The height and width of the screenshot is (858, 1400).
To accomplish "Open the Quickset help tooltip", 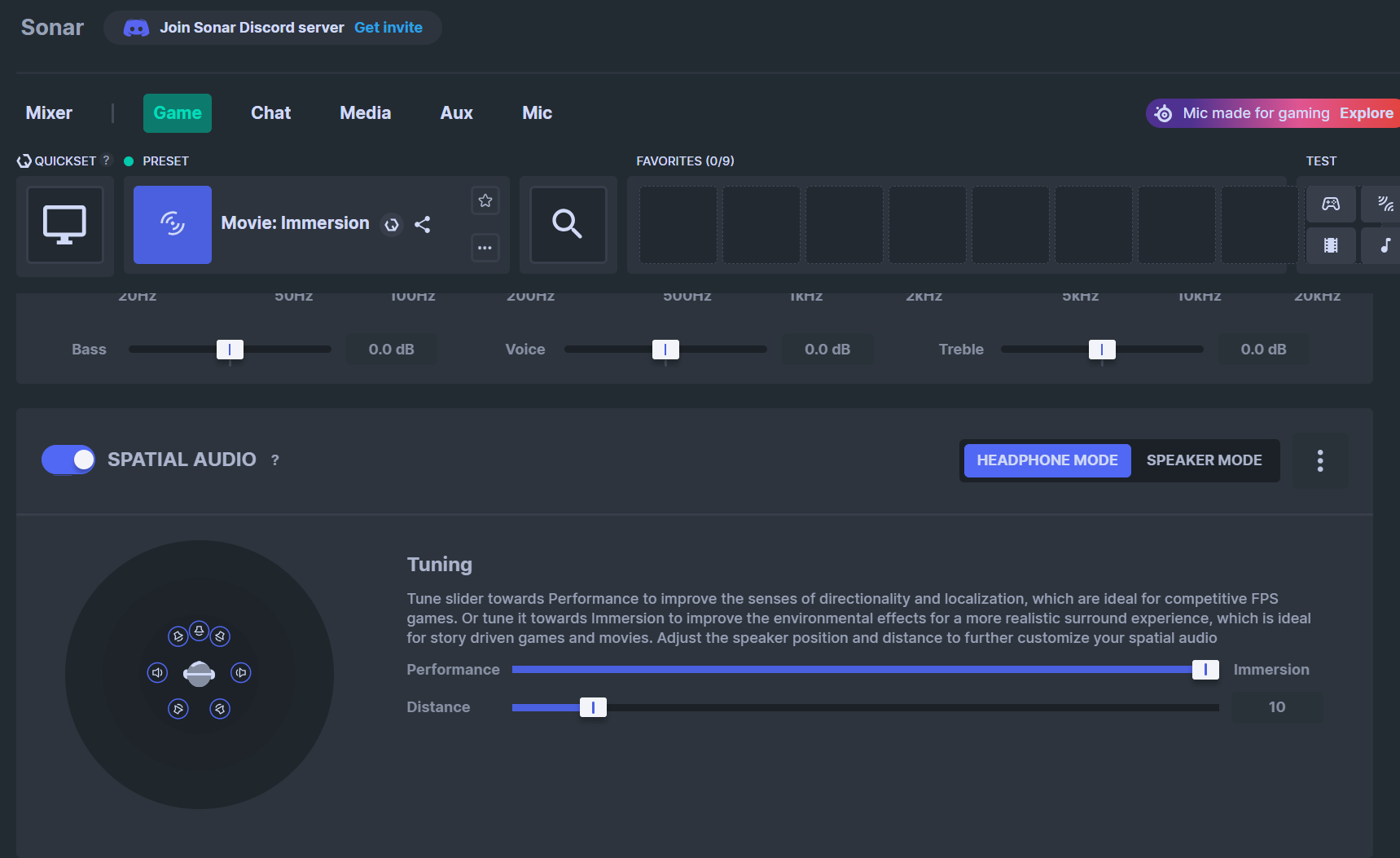I will [107, 161].
